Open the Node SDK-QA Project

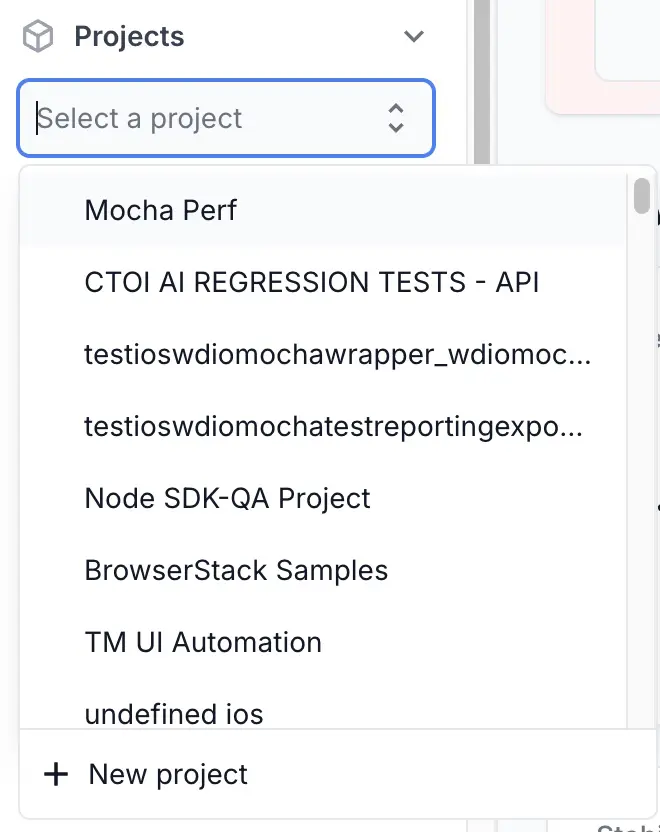click(x=227, y=498)
